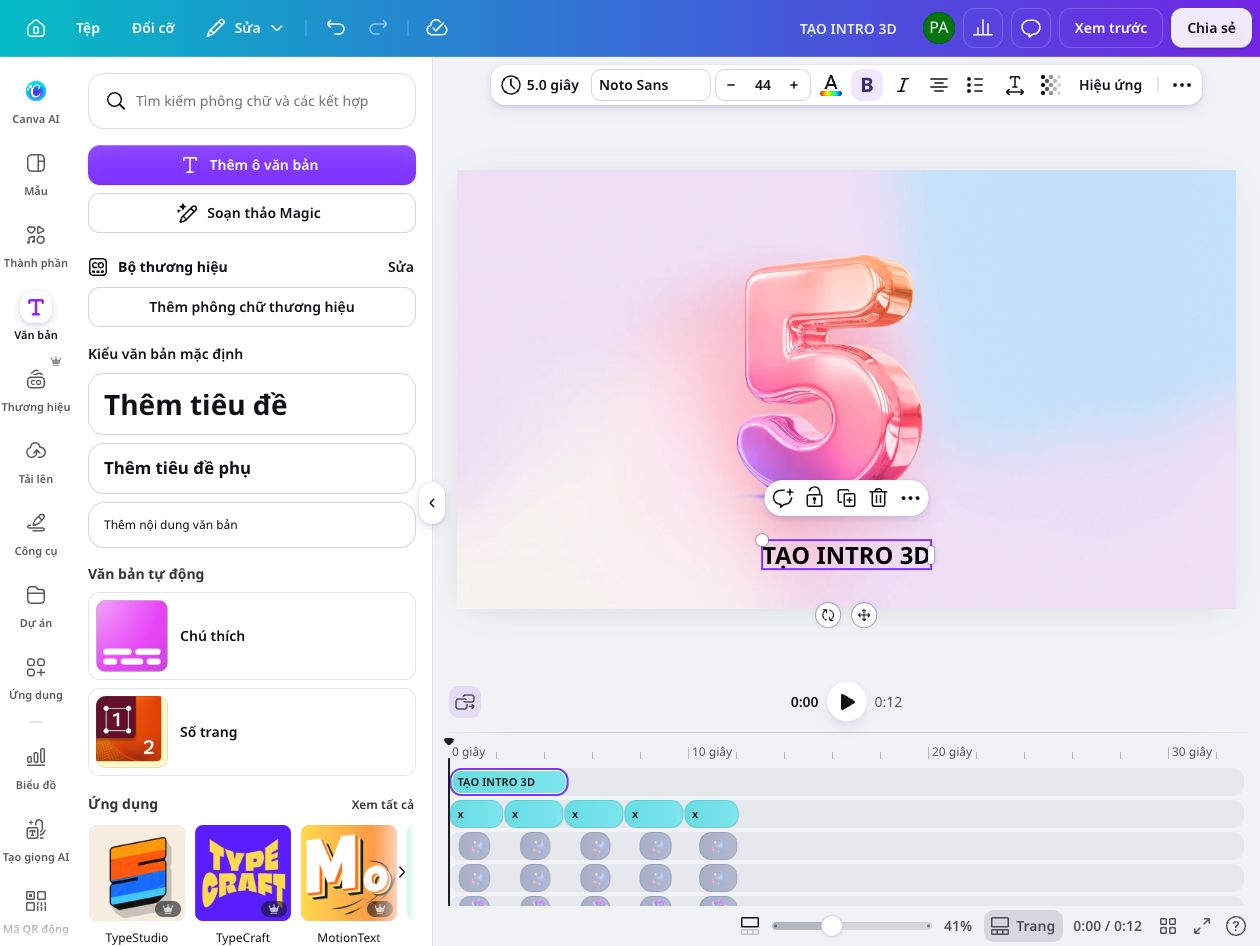Open text color picker
1260x946 pixels.
831,85
